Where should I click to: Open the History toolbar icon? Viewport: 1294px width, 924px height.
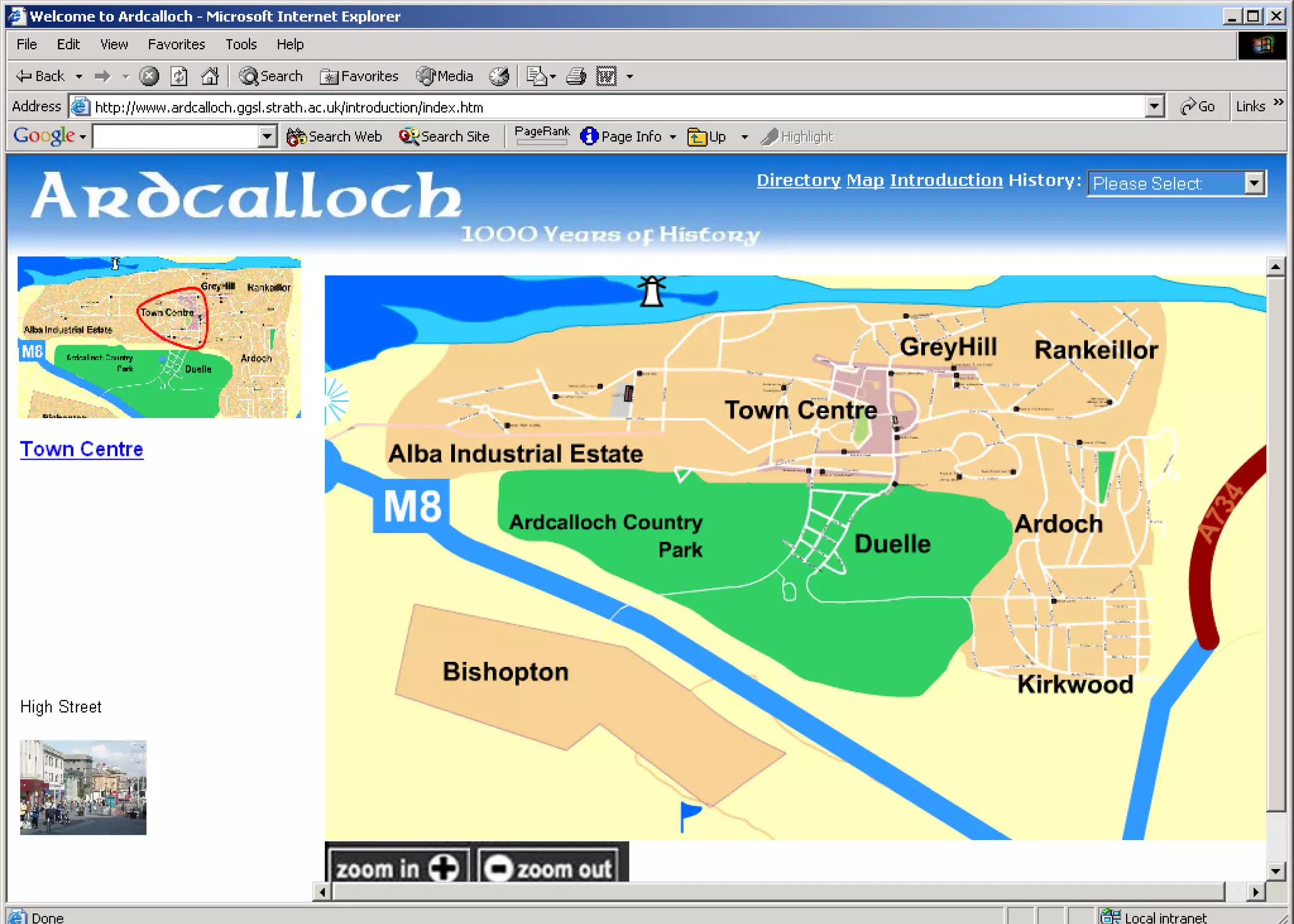(x=499, y=76)
